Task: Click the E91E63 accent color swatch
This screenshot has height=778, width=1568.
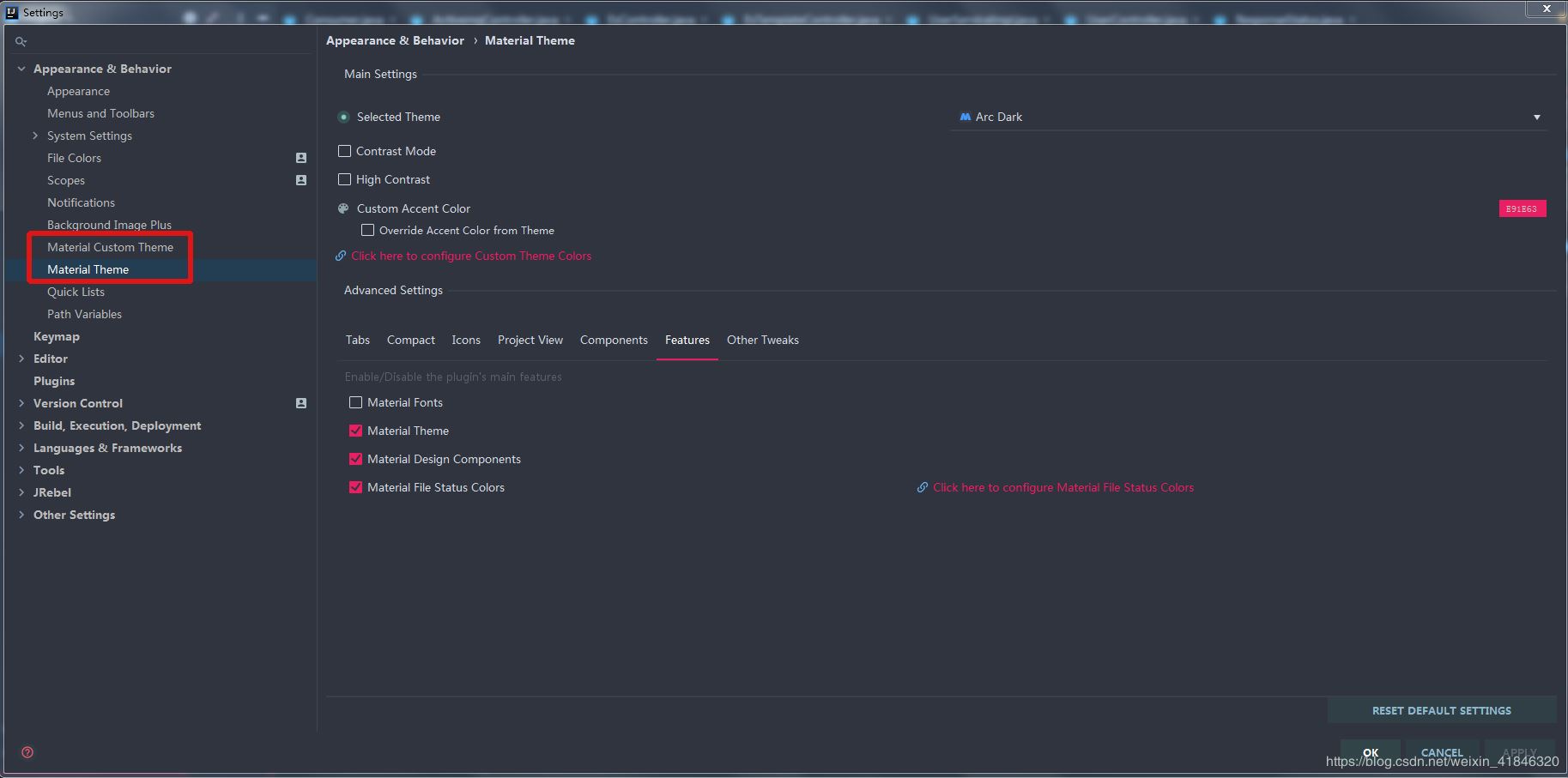Action: (x=1522, y=208)
